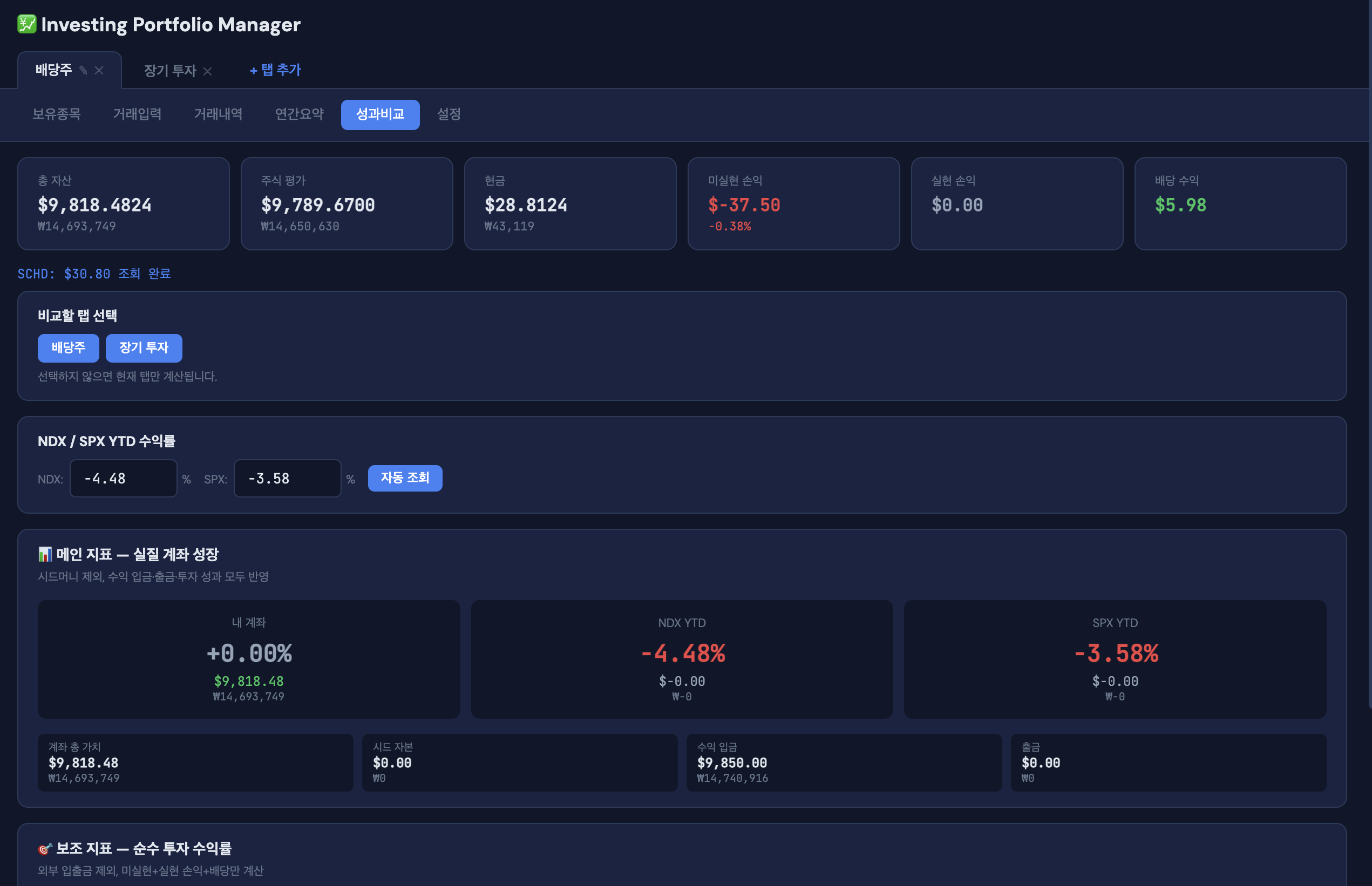Toggle 장기 투자 in compare tab selection
This screenshot has height=886, width=1372.
pos(144,347)
